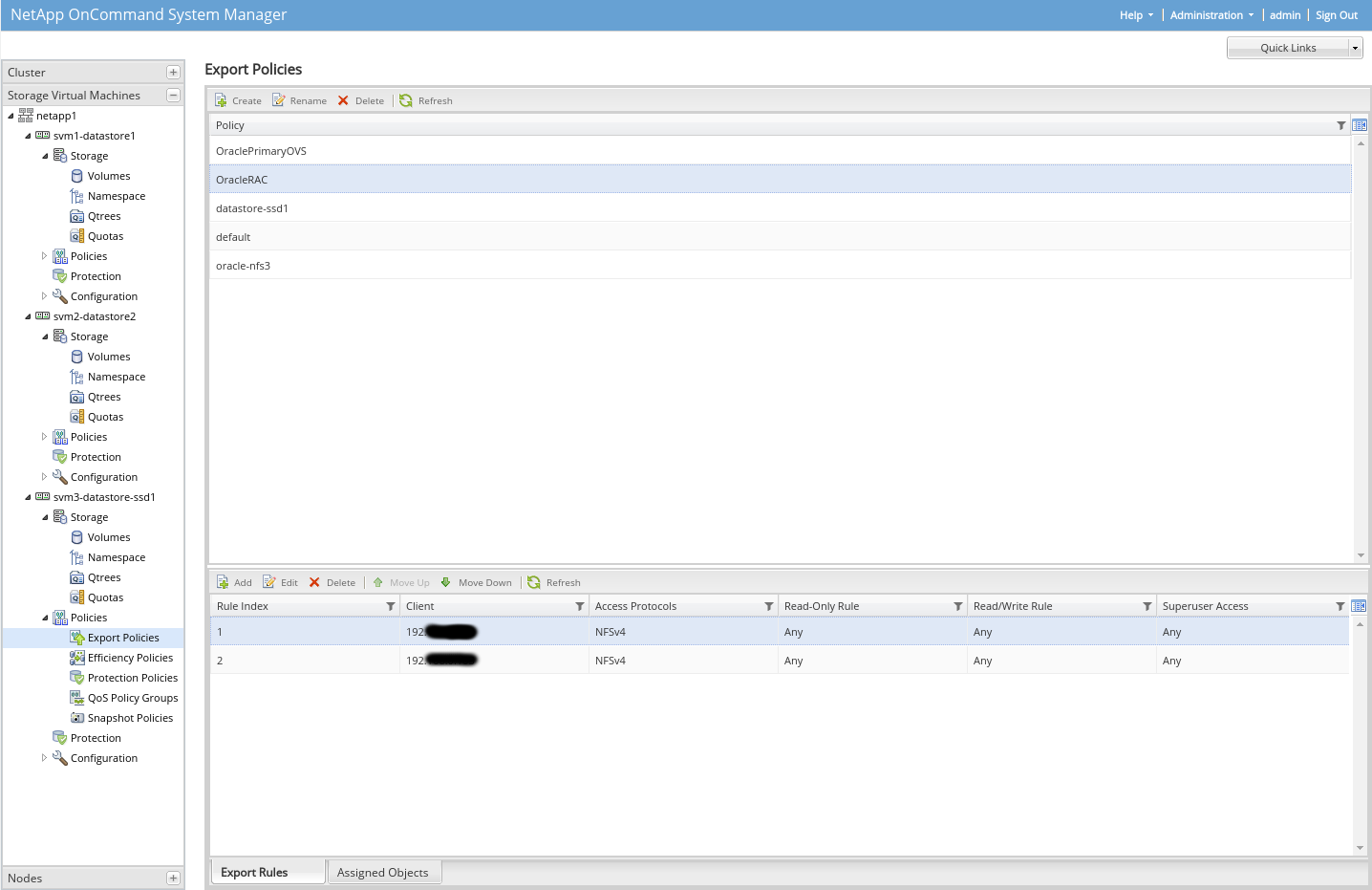Screen dimensions: 1372x890
Task: Click scroll-up arrow of policy list
Action: tap(1361, 142)
